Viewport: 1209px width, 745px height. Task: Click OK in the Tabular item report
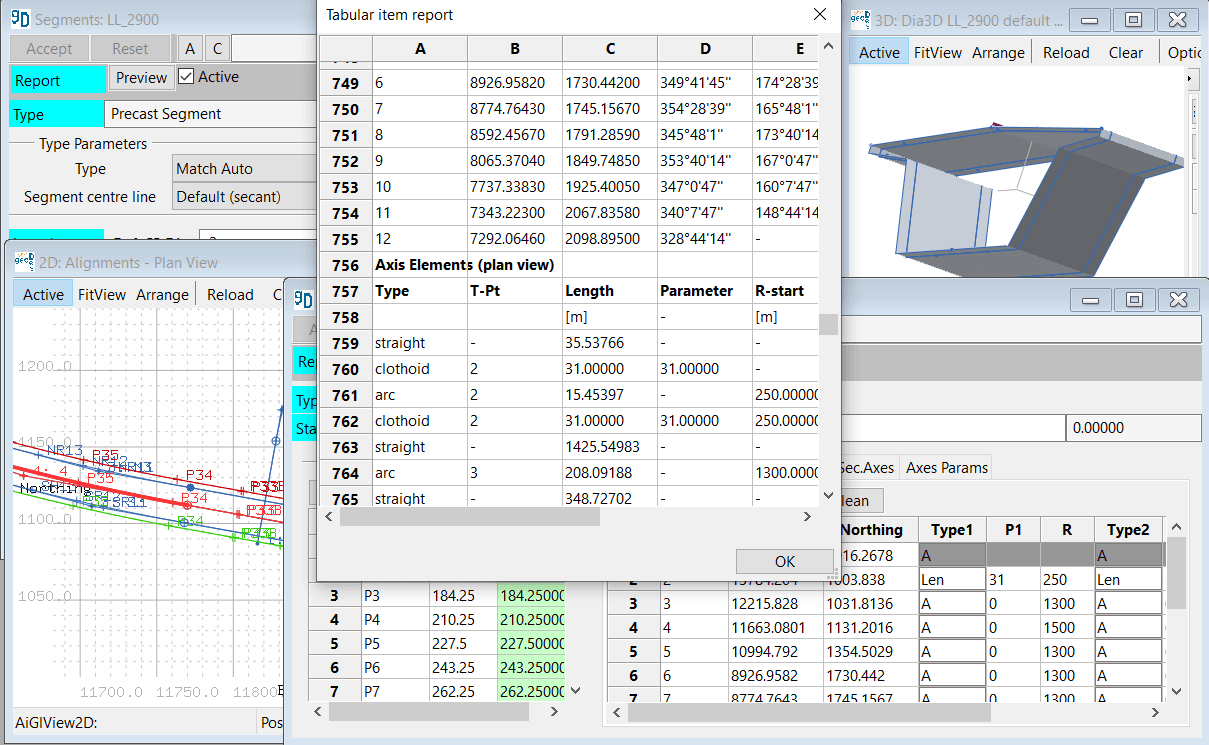784,561
